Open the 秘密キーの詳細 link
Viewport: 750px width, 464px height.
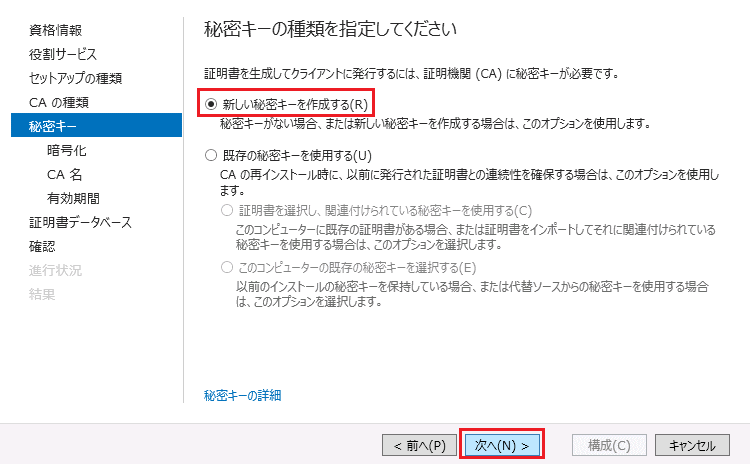click(x=243, y=395)
